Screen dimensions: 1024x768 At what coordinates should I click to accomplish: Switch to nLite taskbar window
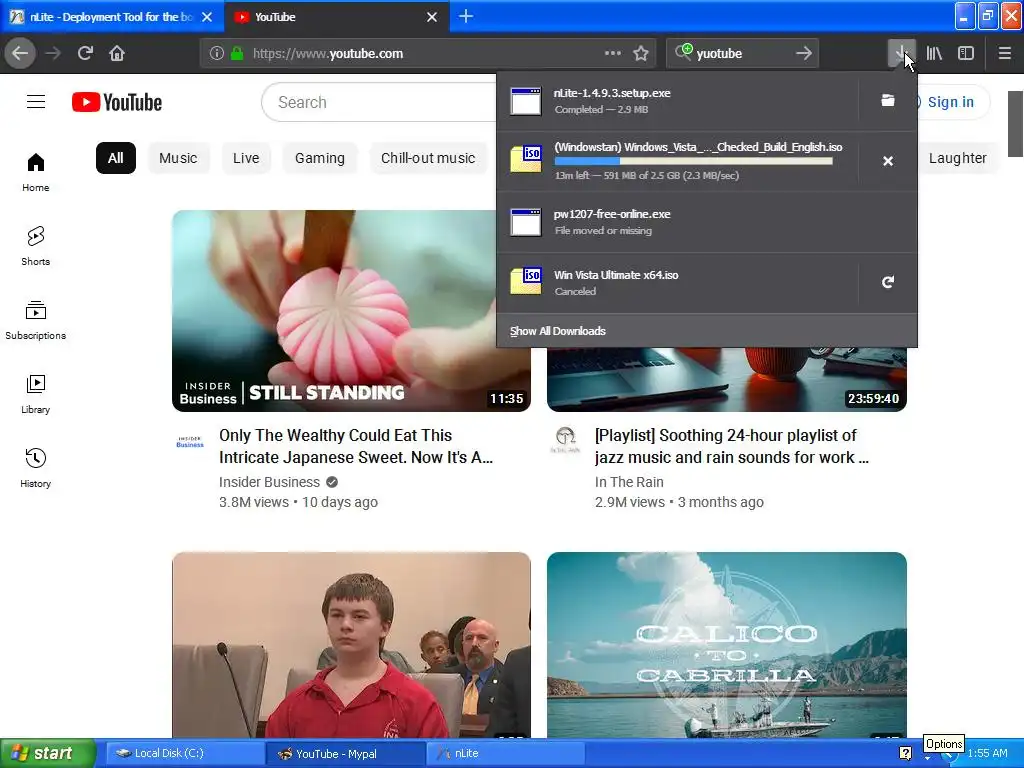click(506, 754)
